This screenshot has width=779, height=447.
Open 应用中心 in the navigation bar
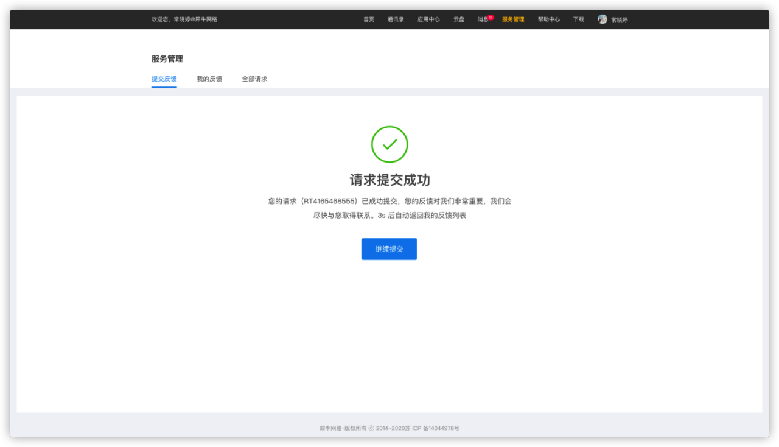pos(428,19)
